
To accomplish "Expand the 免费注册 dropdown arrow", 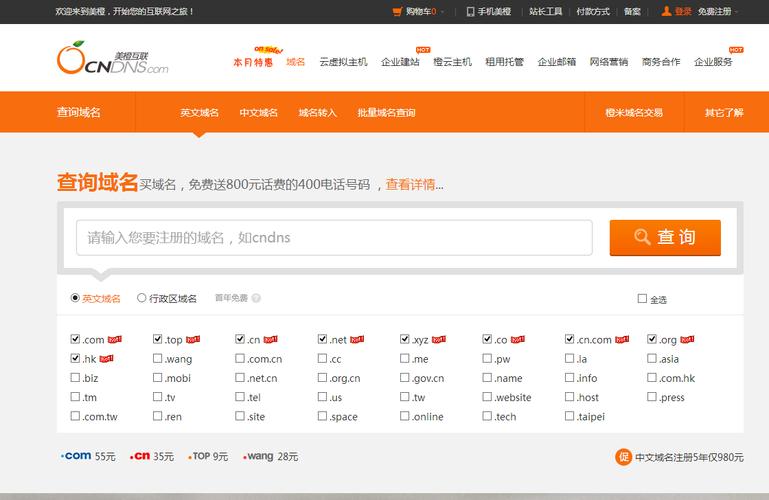I will click(740, 12).
